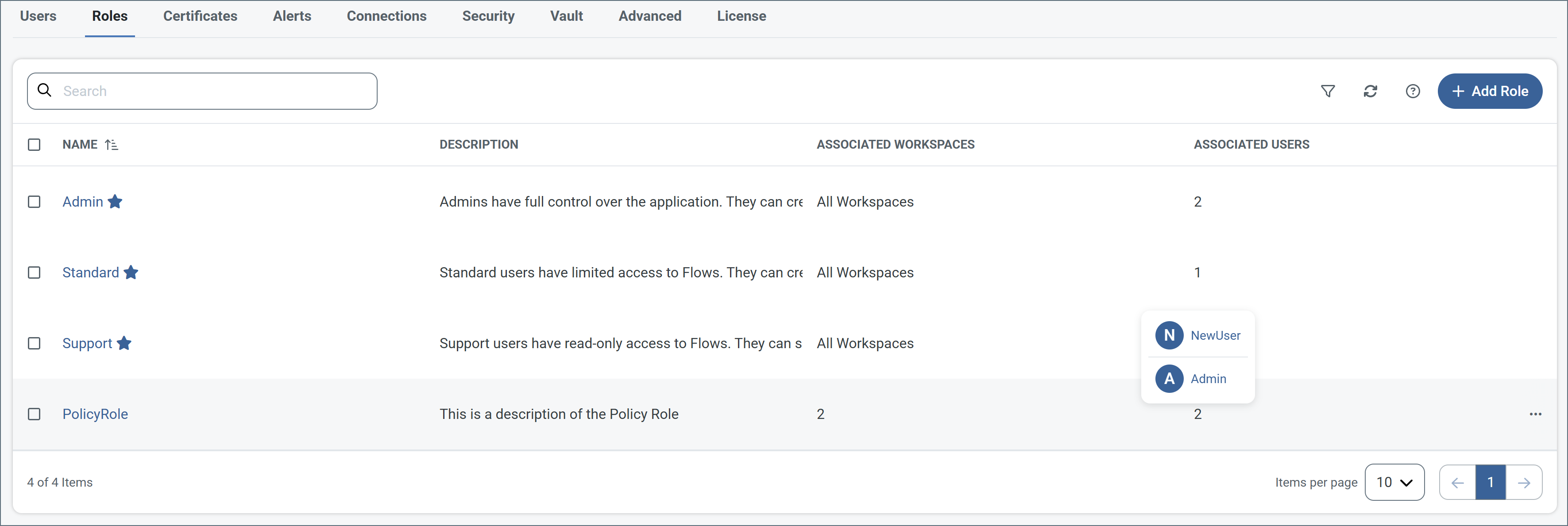Refresh the roles list
1568x526 pixels.
click(1370, 91)
